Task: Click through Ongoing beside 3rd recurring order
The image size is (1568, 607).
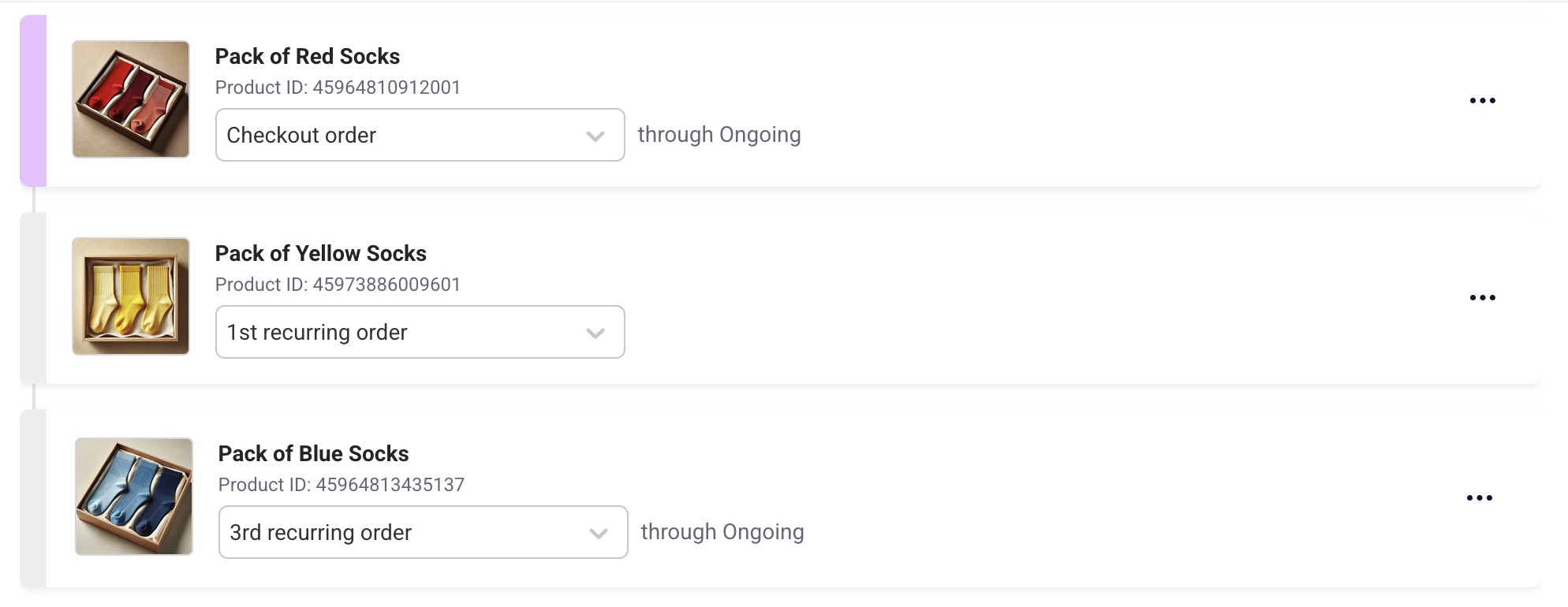Action: 722,532
